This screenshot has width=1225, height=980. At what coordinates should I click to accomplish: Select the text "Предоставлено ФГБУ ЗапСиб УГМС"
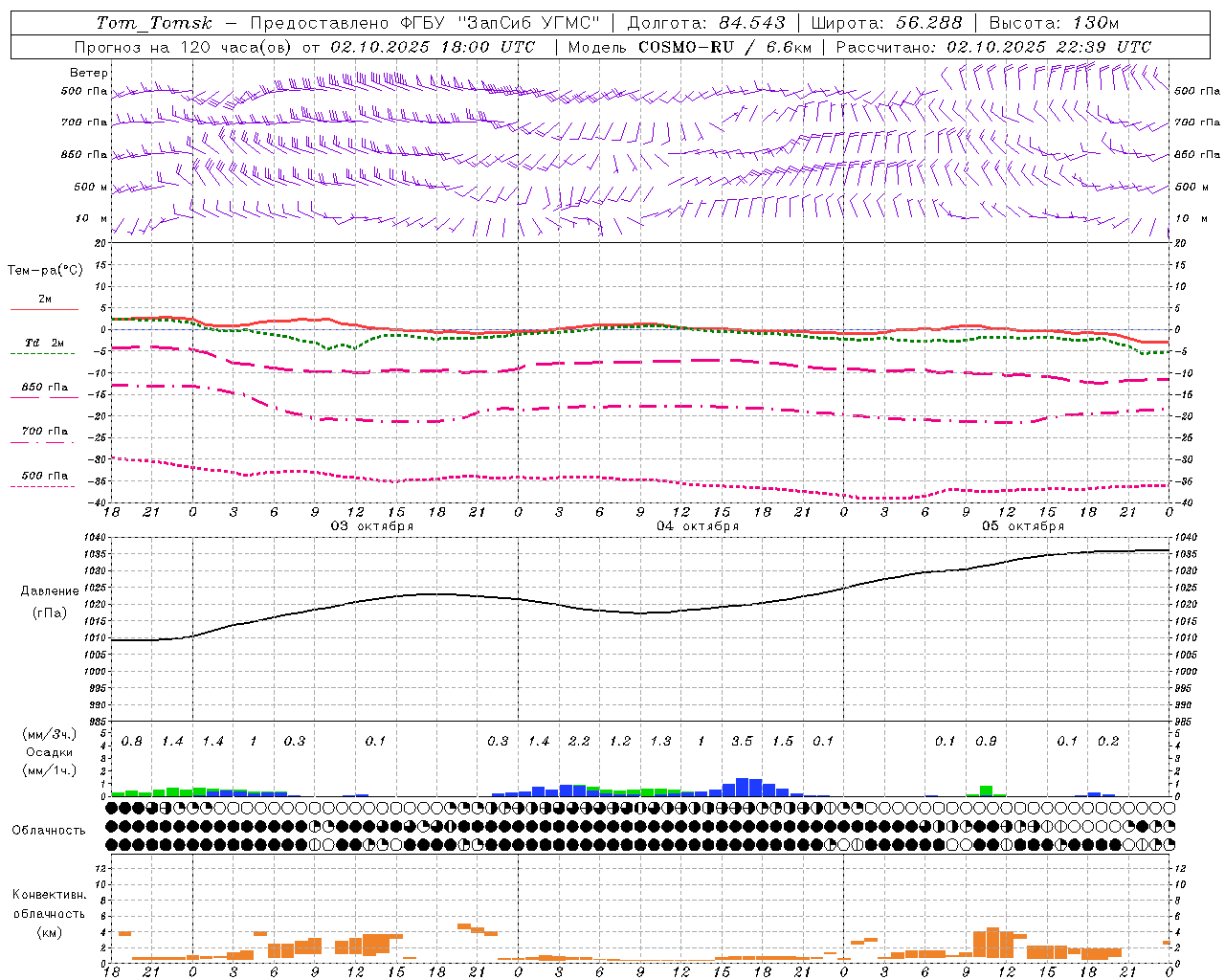pyautogui.click(x=425, y=23)
